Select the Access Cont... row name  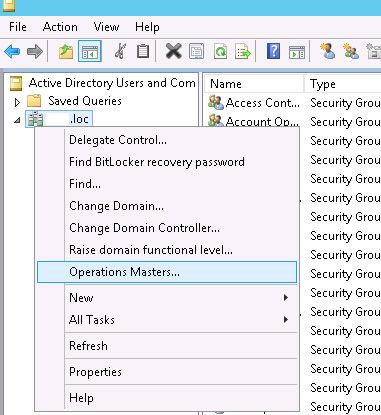point(263,103)
